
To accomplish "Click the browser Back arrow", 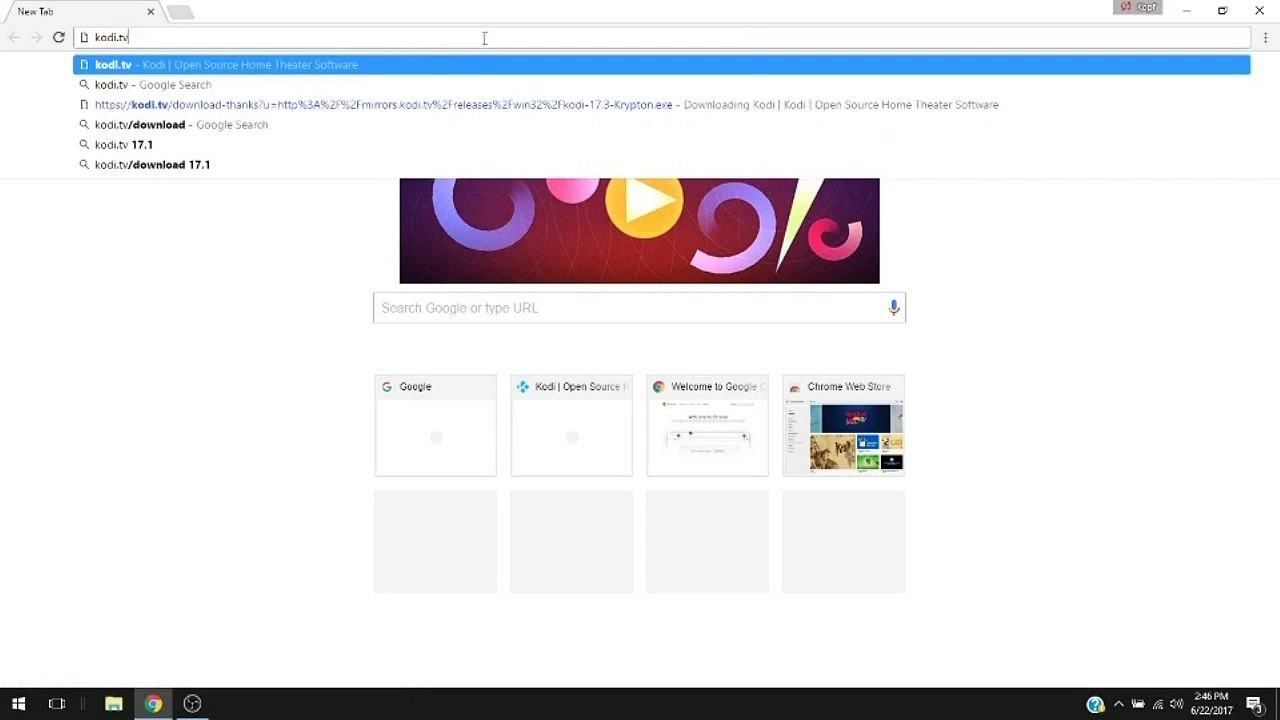I will (14, 37).
